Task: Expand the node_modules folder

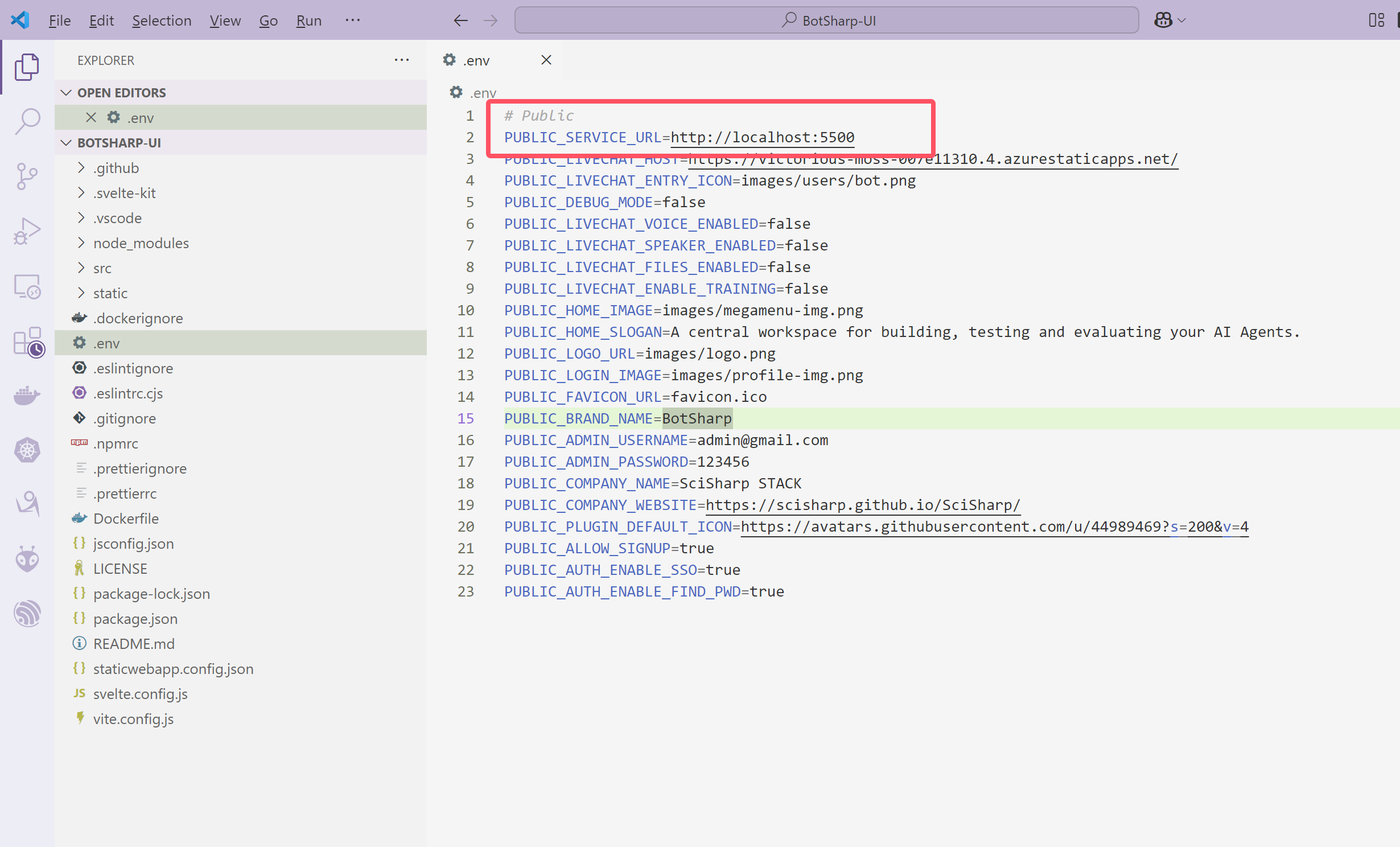Action: pos(240,242)
